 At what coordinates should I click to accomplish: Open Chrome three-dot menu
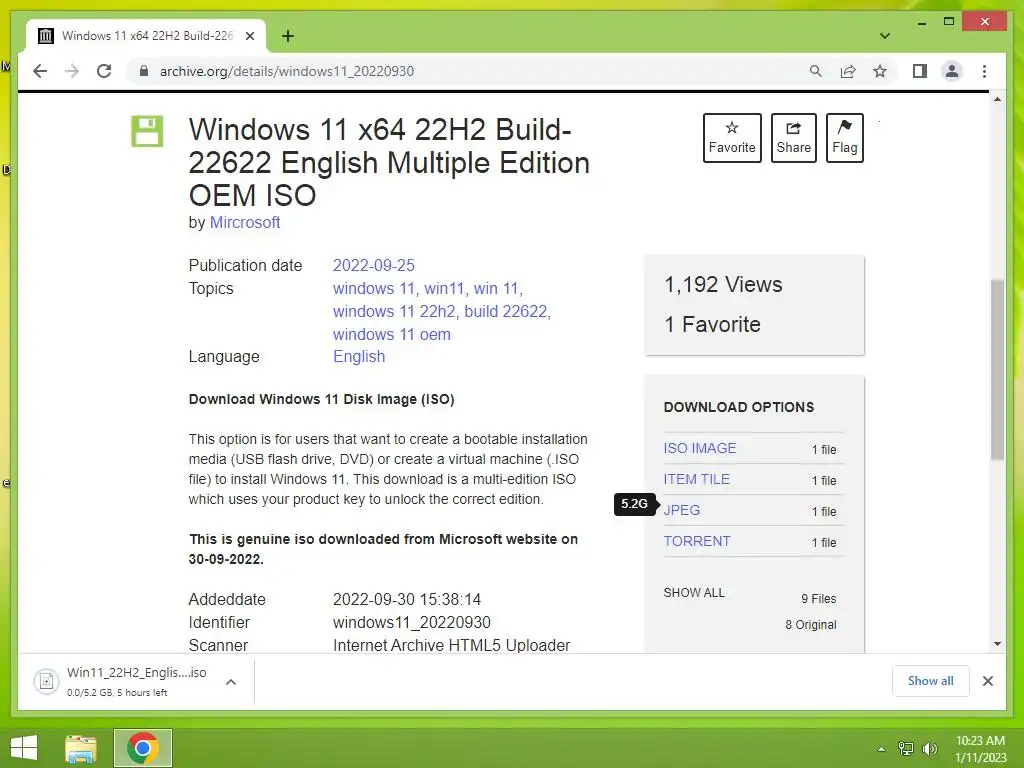(984, 71)
